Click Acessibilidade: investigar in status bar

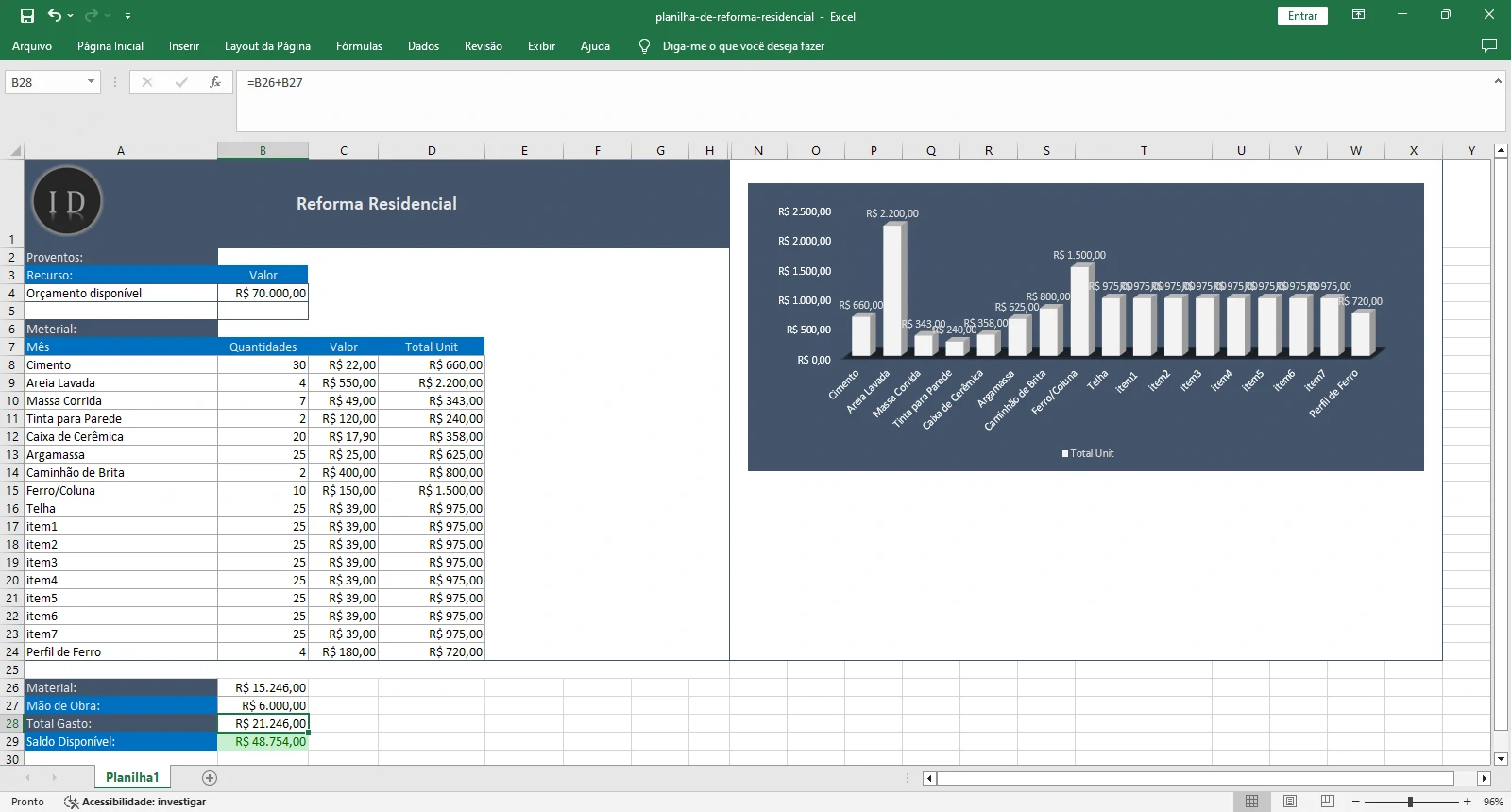point(135,802)
